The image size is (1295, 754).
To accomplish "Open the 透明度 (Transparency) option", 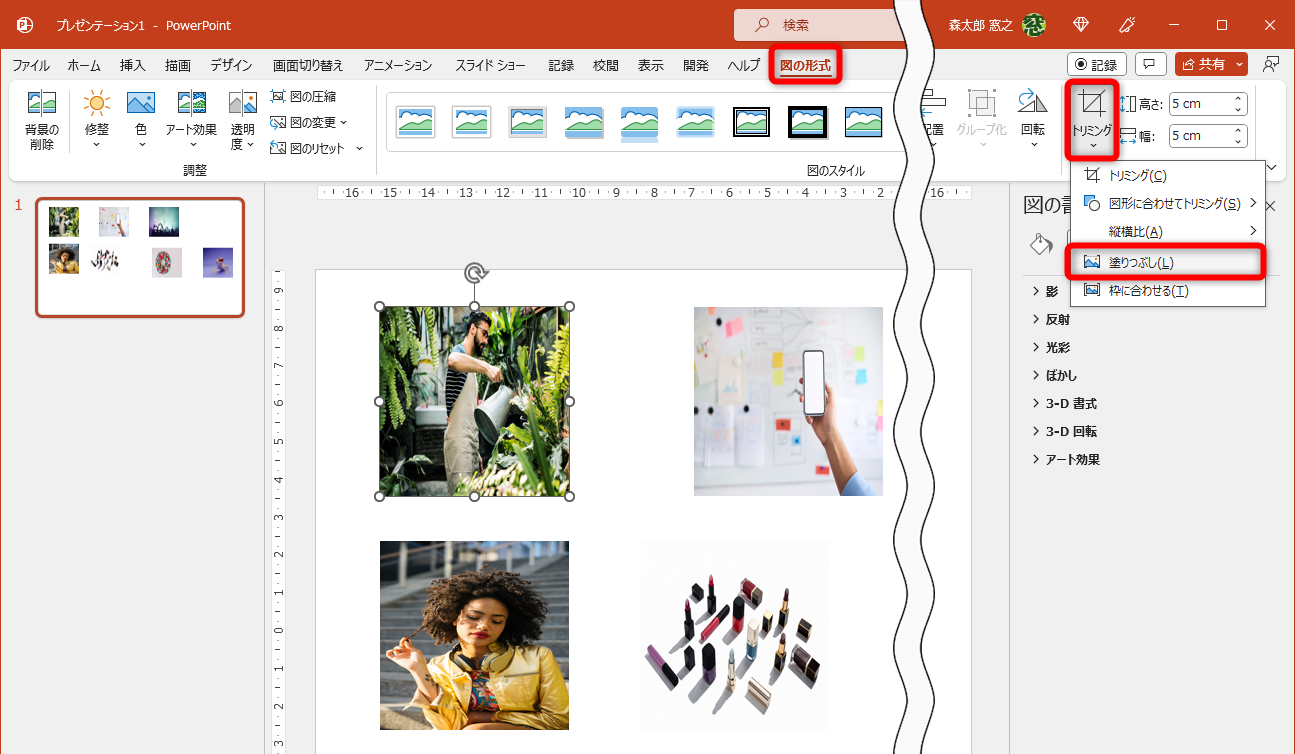I will [x=243, y=120].
